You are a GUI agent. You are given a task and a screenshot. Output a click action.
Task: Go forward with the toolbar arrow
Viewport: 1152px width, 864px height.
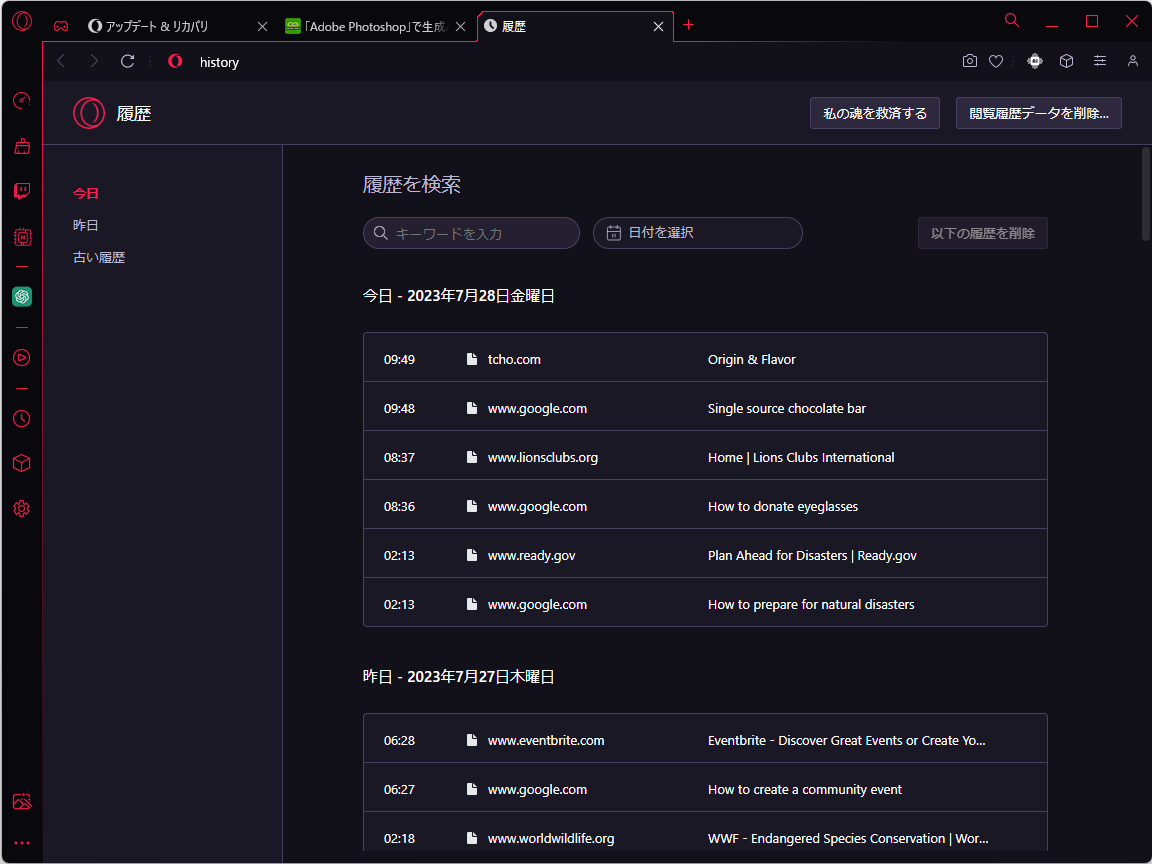94,61
